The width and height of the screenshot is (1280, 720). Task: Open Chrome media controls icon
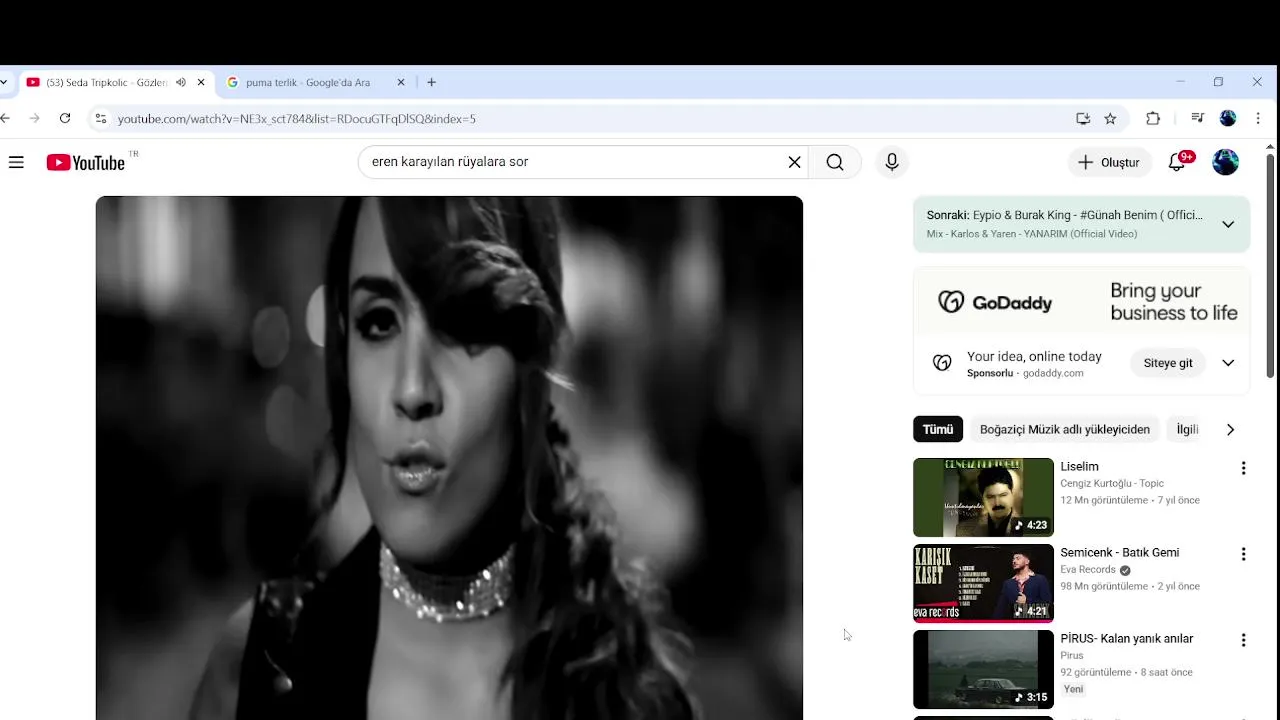pos(1197,118)
